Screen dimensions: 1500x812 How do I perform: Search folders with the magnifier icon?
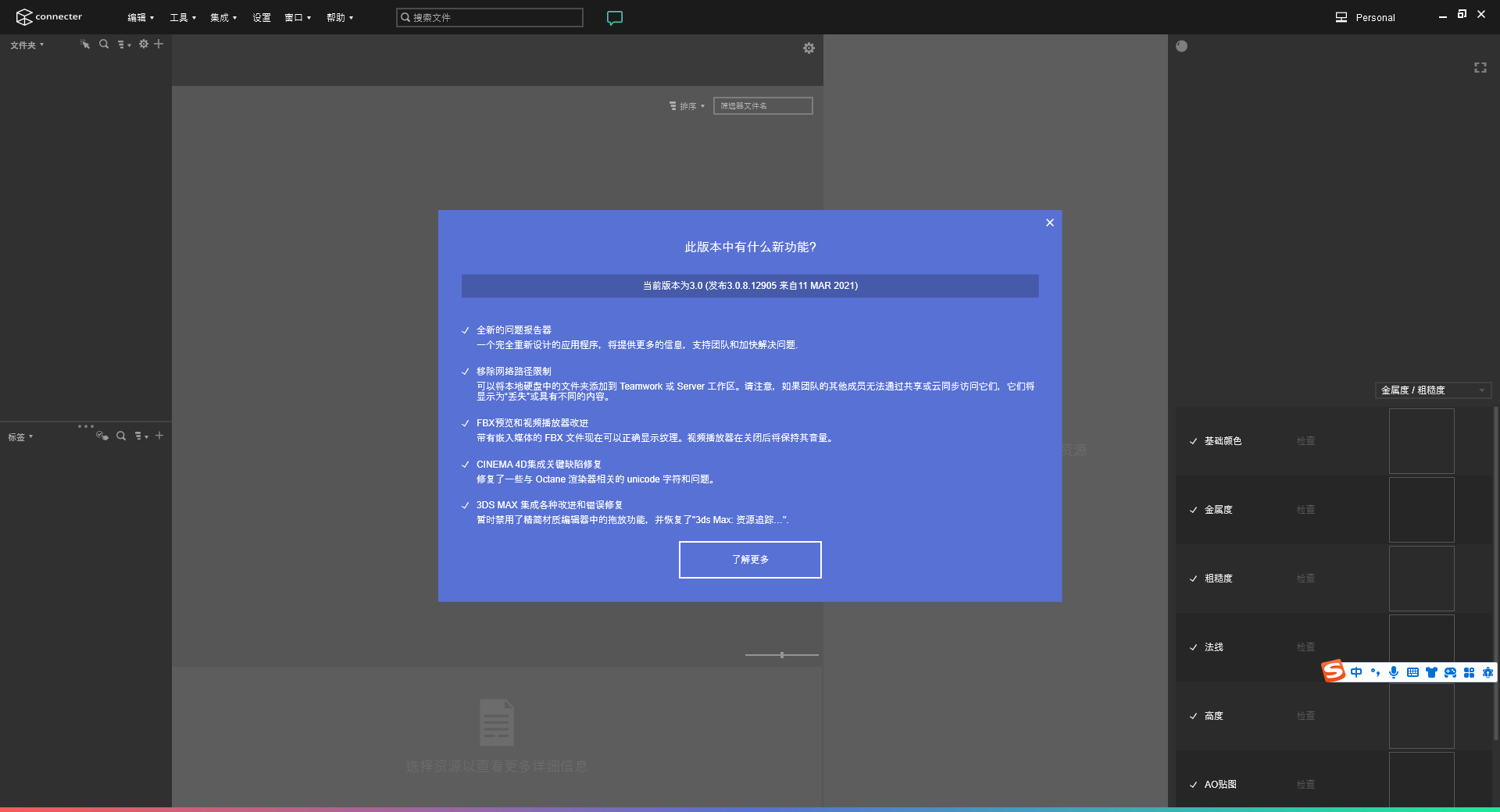(x=104, y=45)
